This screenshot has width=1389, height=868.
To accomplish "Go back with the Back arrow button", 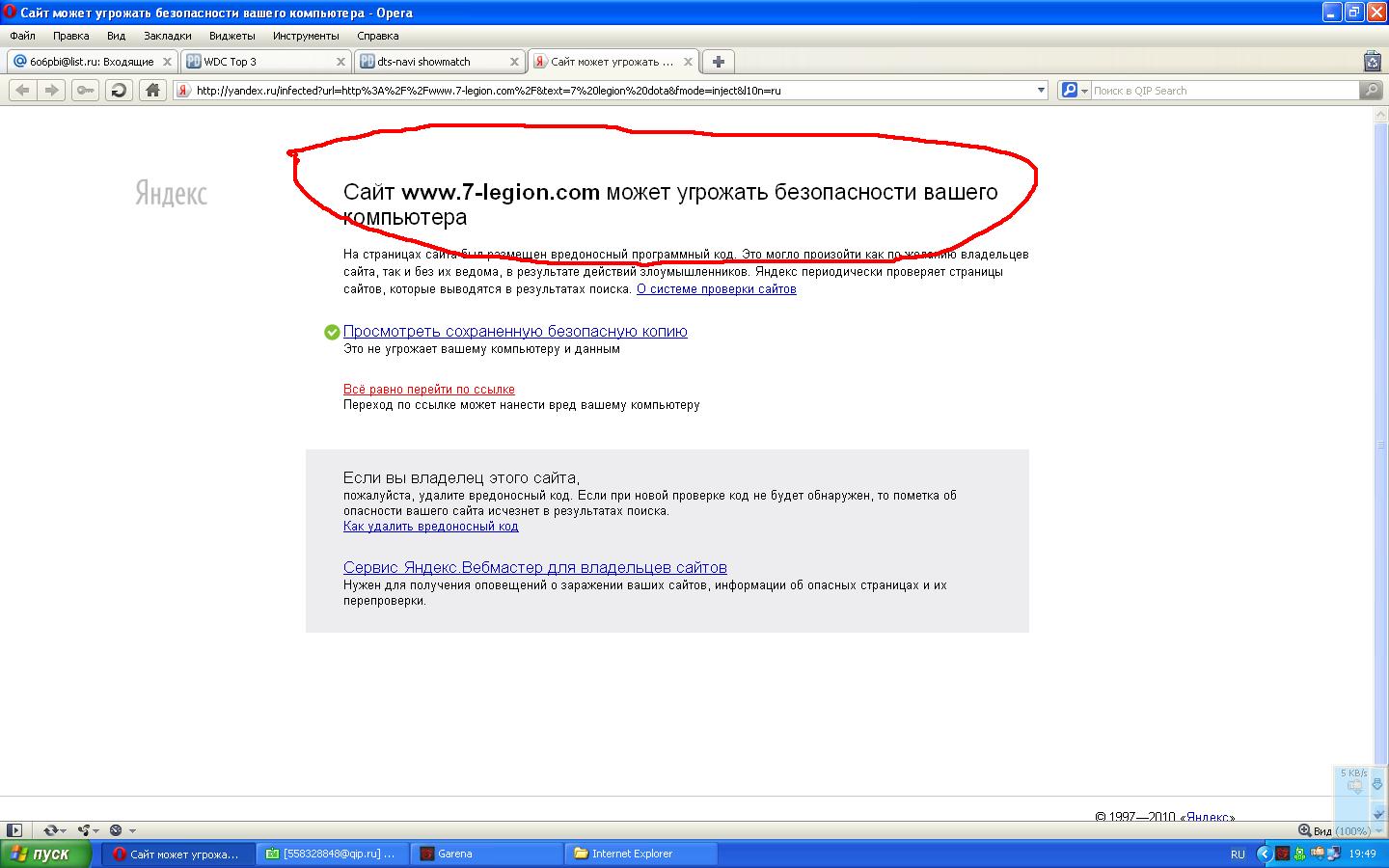I will coord(23,90).
